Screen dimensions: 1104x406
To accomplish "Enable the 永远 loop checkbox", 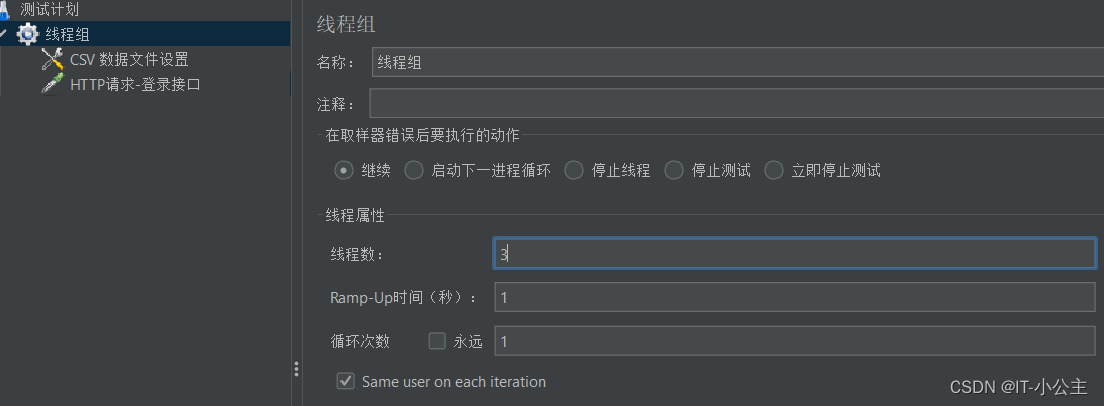I will coord(437,341).
